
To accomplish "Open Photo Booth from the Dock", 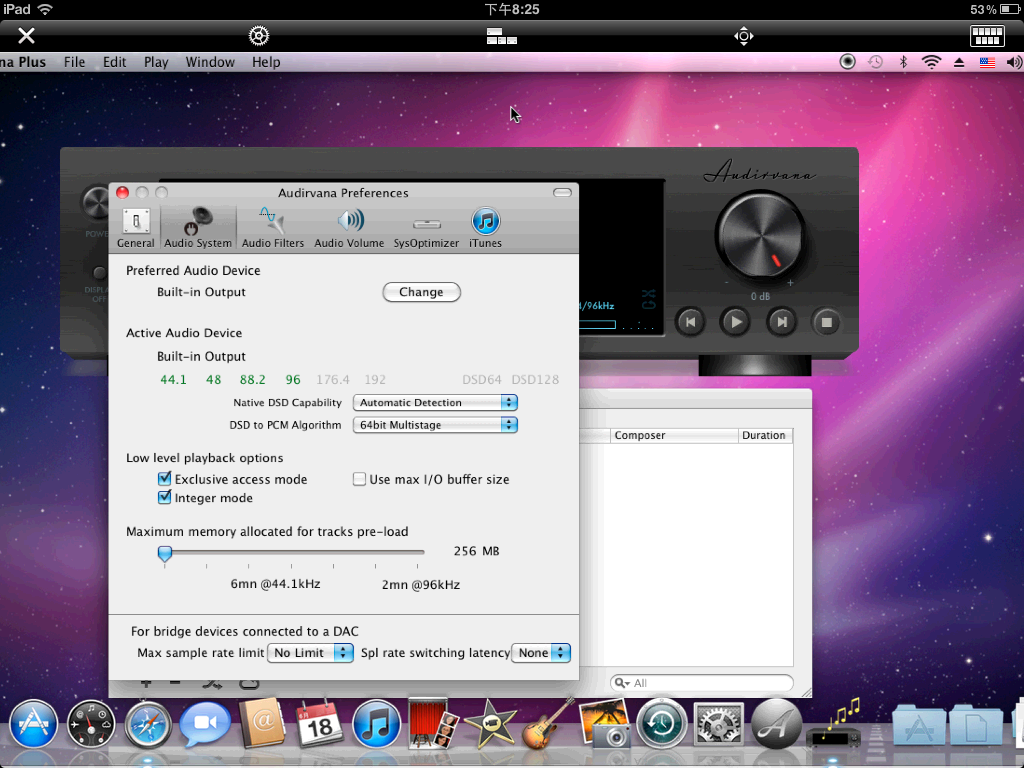I will [432, 724].
